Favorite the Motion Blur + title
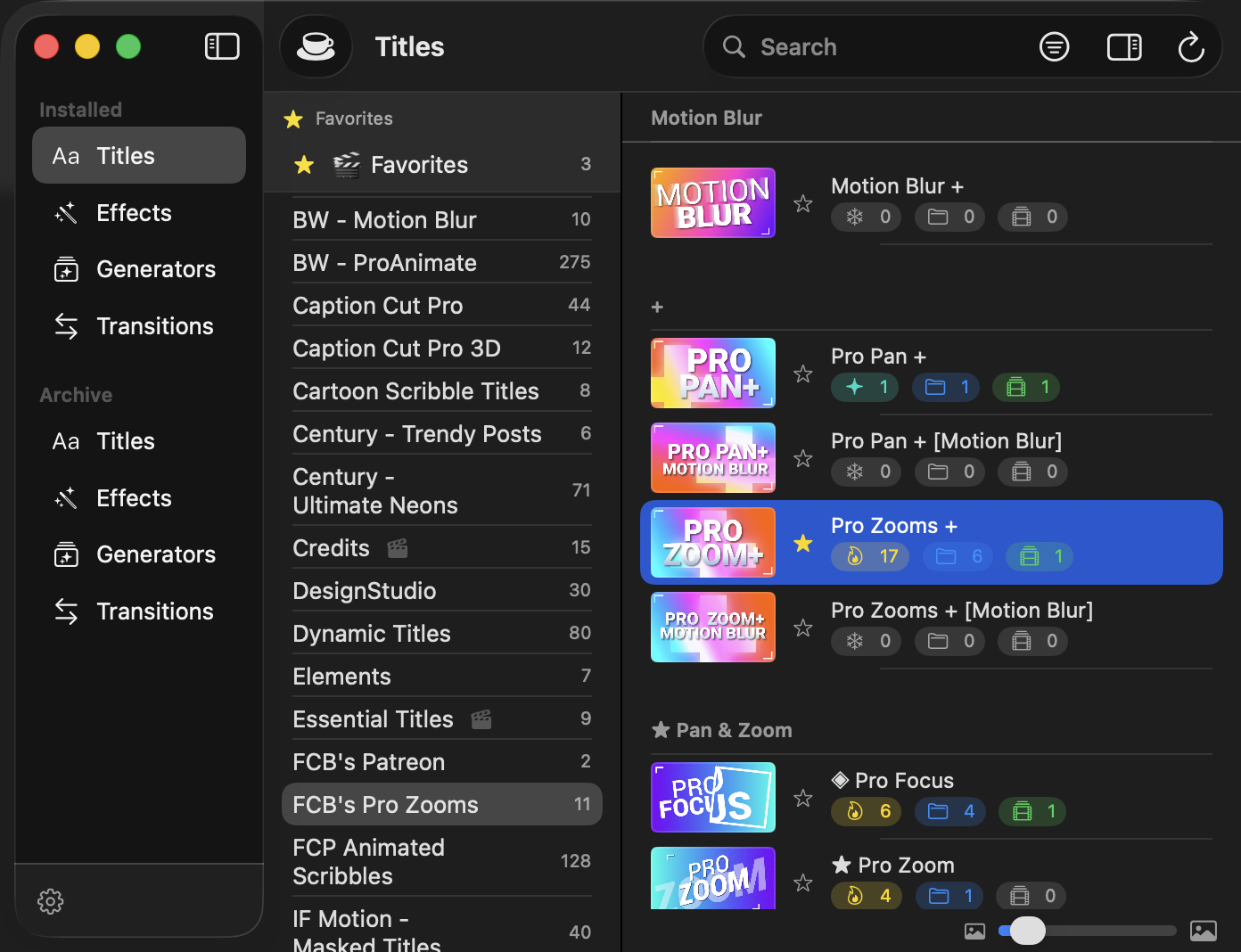The image size is (1241, 952). 803,203
